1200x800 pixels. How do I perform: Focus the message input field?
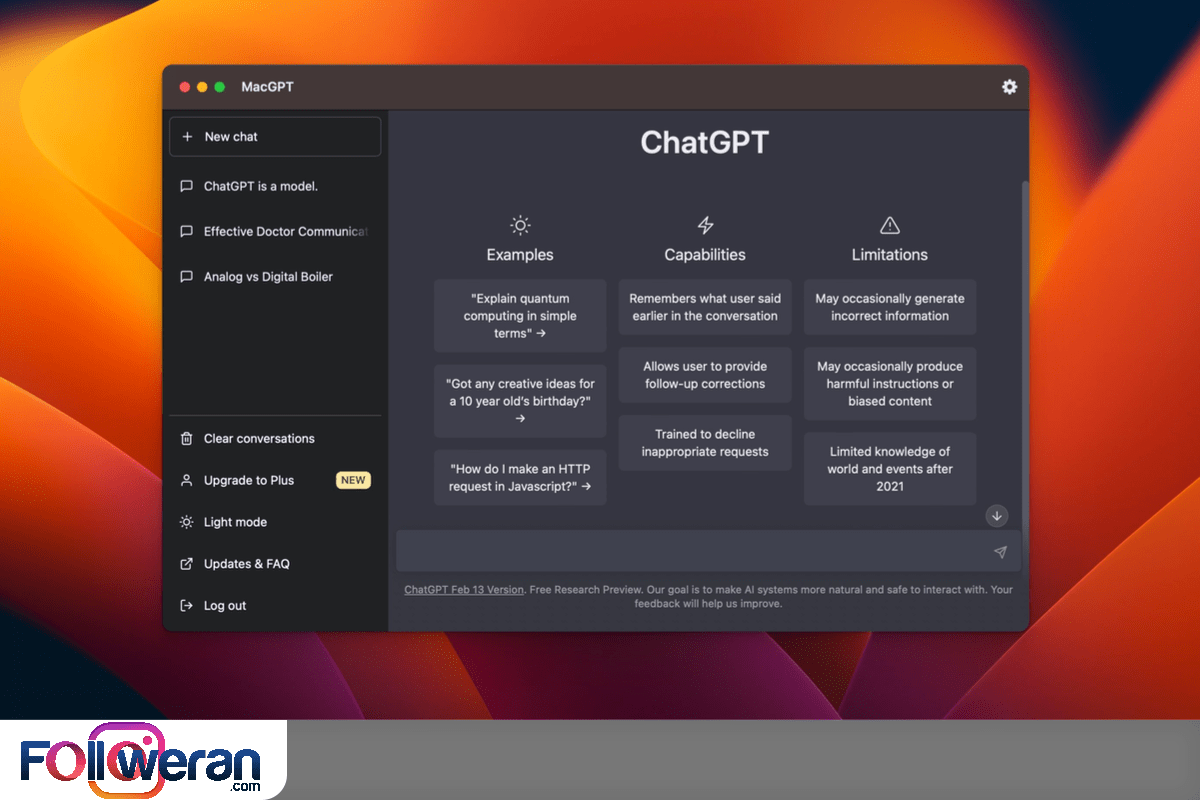click(690, 552)
